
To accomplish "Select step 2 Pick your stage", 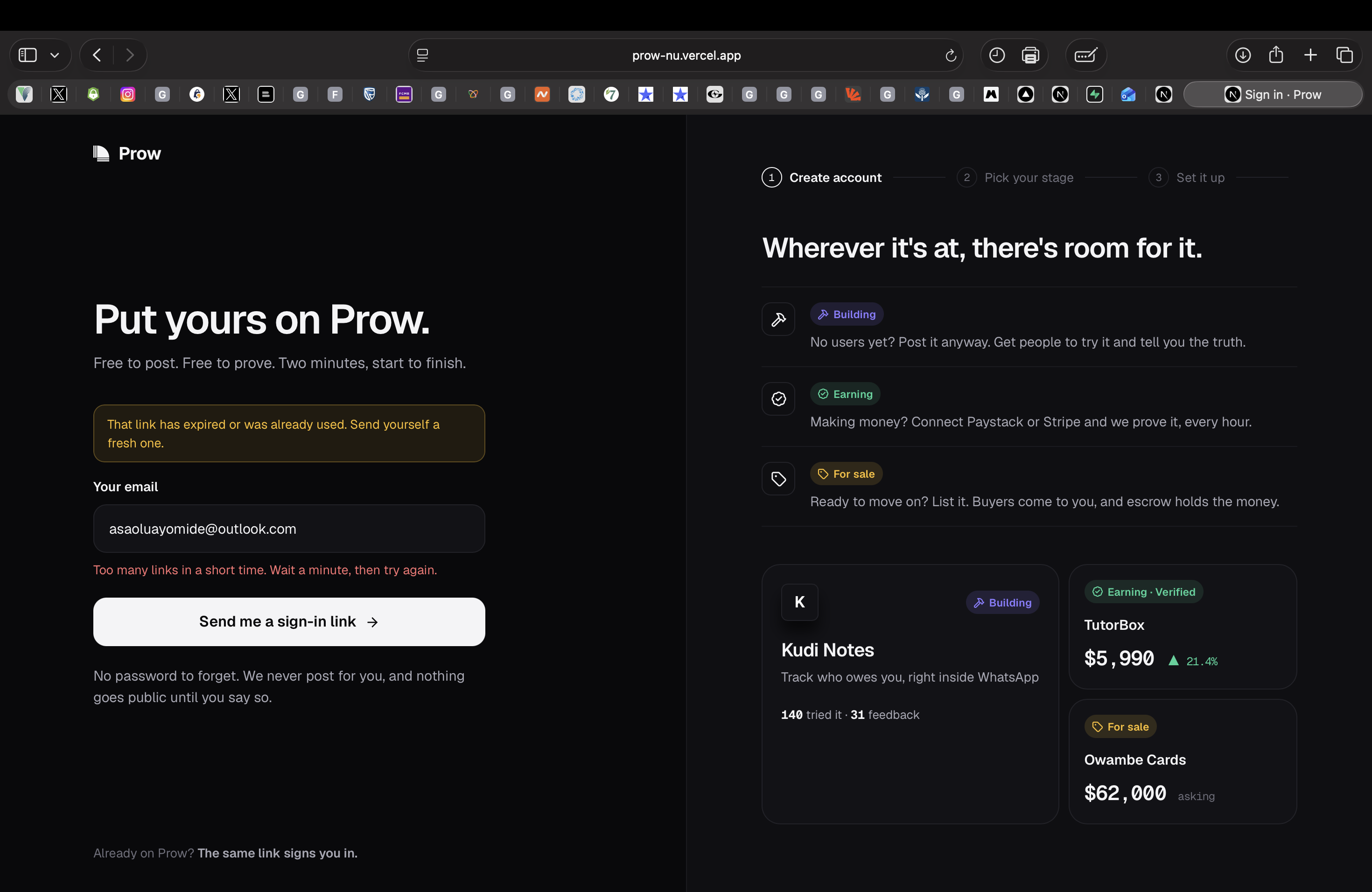I will (x=1015, y=177).
